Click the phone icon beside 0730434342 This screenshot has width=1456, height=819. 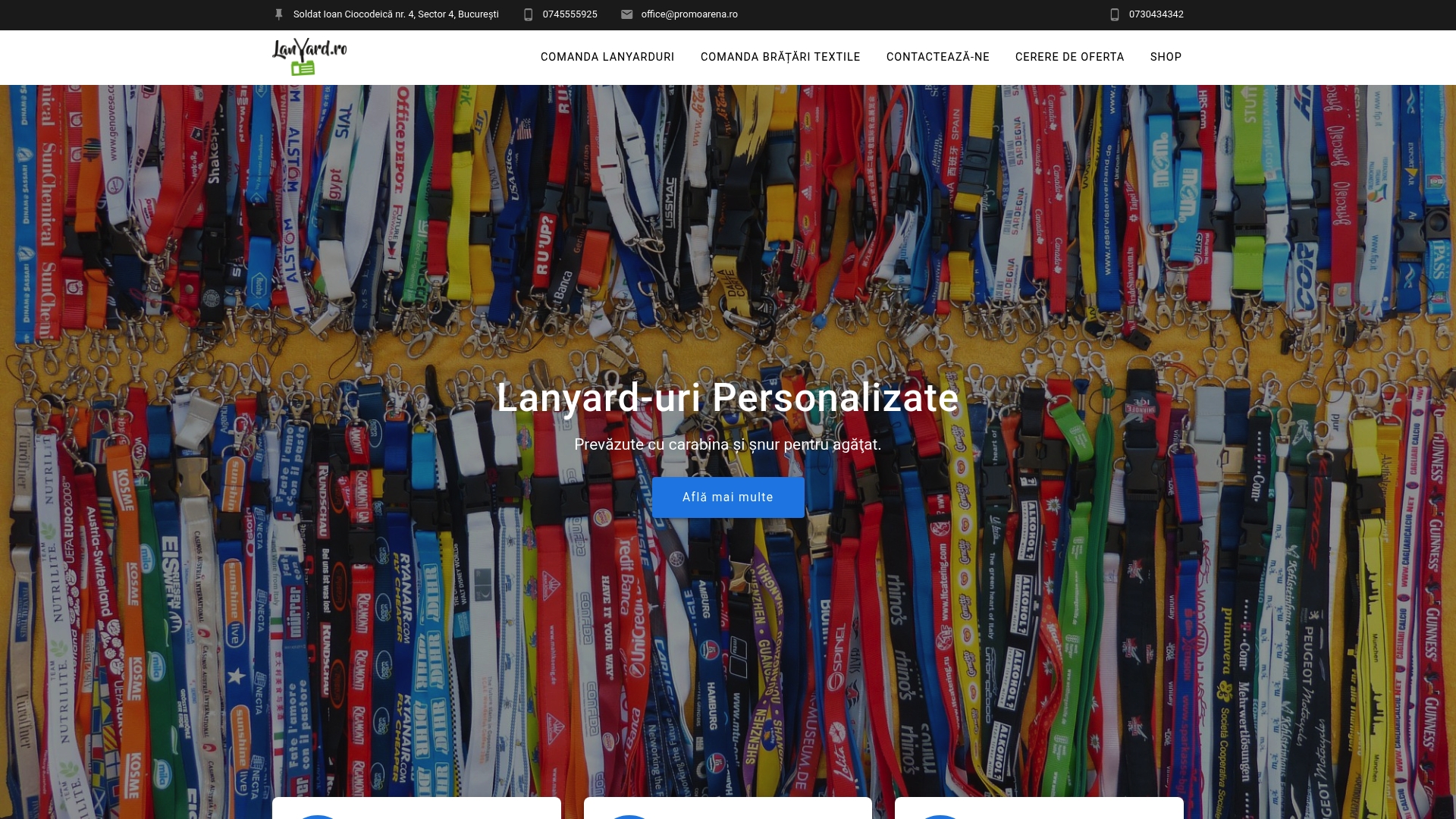tap(1114, 14)
